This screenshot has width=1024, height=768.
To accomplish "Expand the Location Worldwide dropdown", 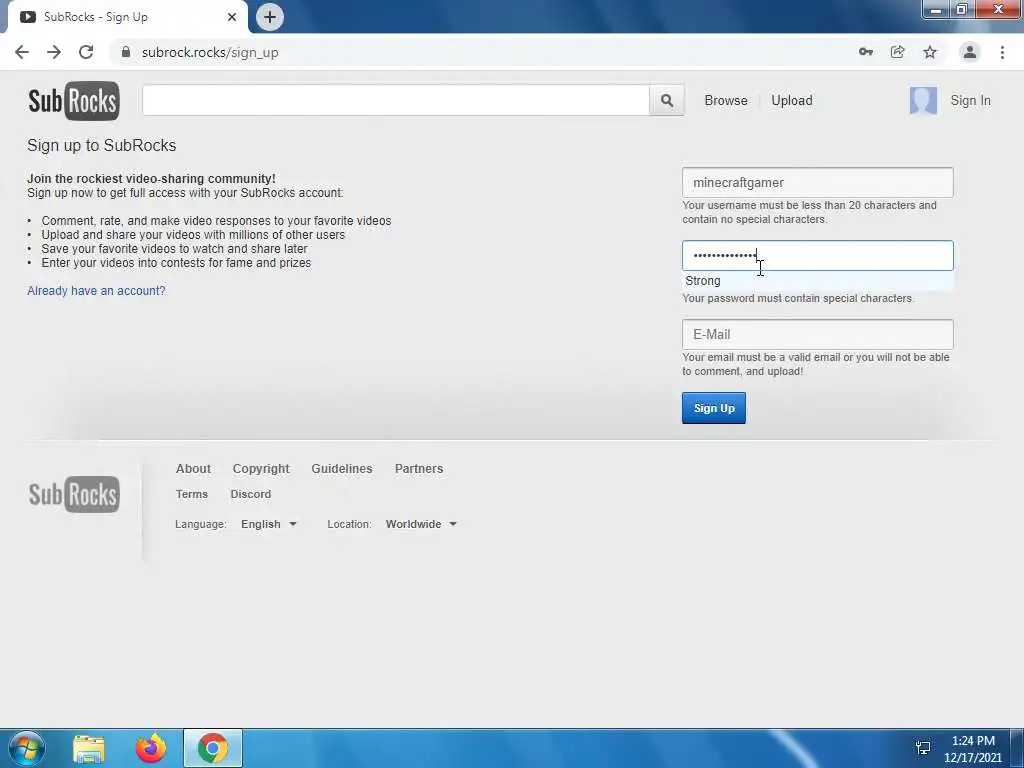I will tap(421, 524).
